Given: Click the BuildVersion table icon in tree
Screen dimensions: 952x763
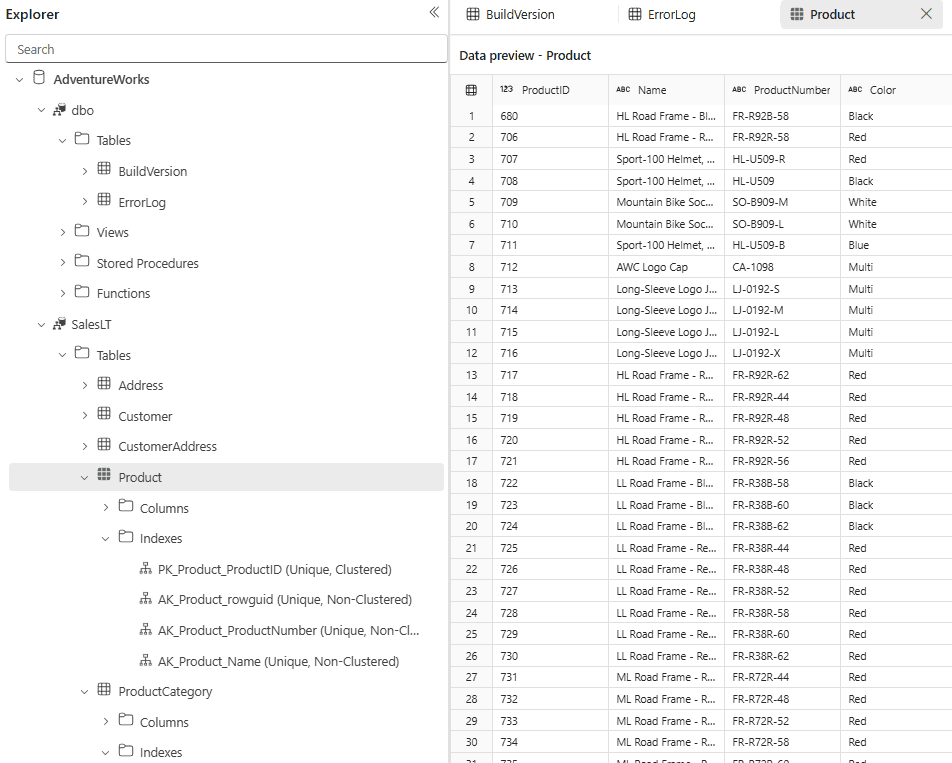Looking at the screenshot, I should 104,169.
